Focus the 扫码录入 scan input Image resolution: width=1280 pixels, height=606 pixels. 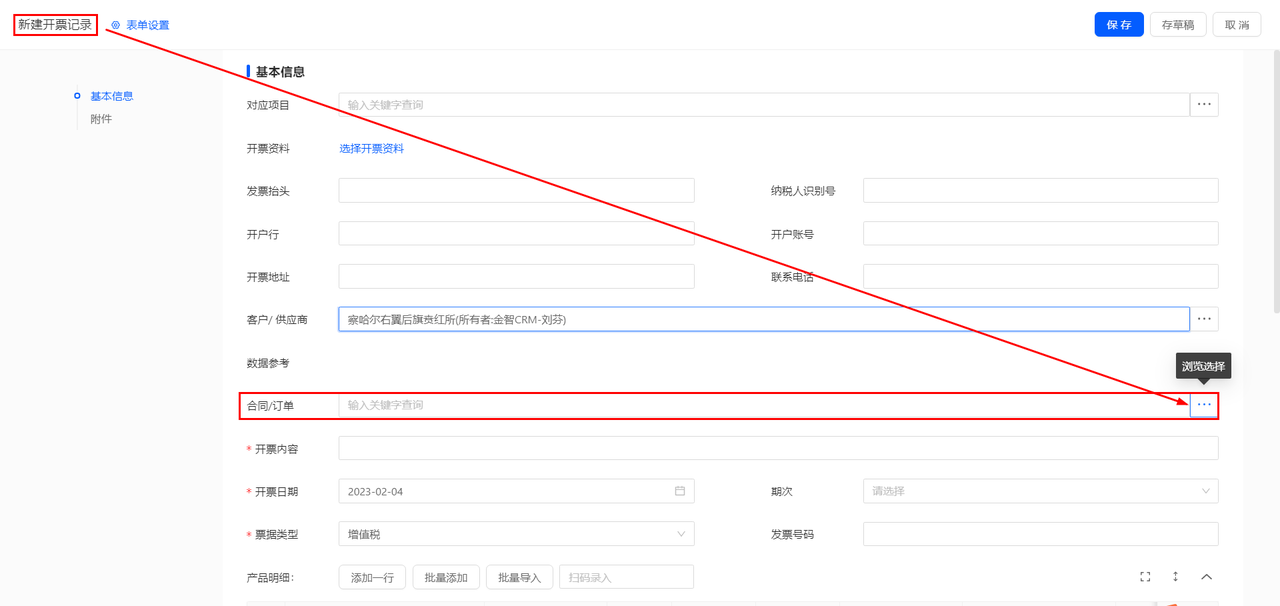(x=626, y=578)
